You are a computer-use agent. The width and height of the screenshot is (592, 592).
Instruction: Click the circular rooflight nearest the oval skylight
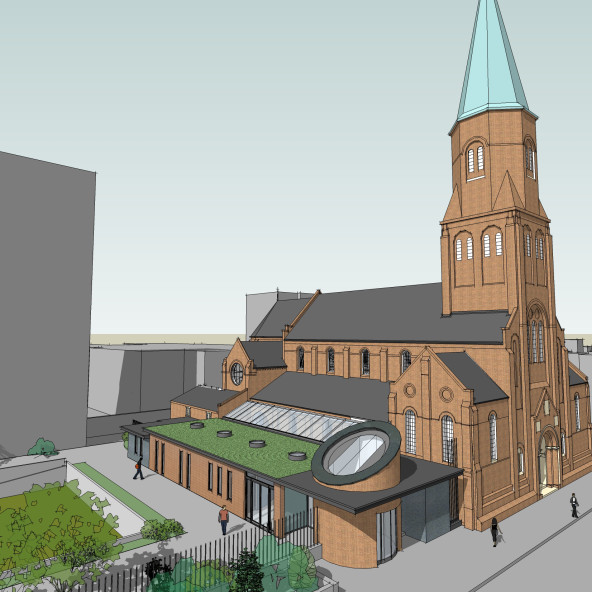[x=297, y=456]
